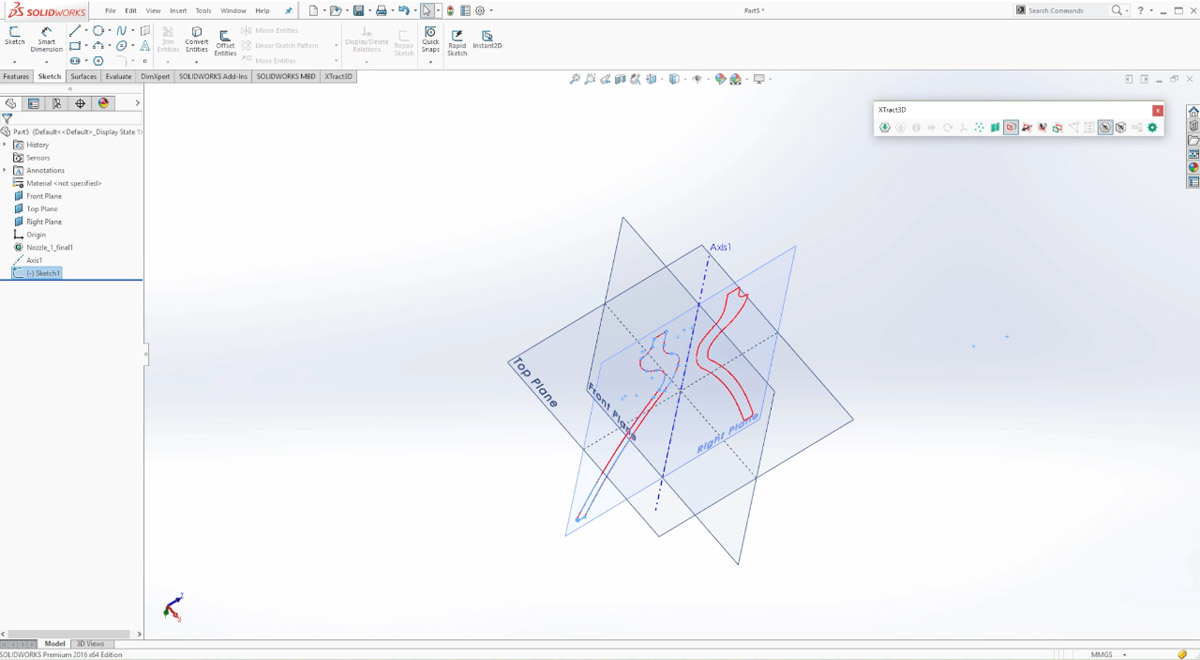Toggle the Instant2D button
Viewport: 1200px width, 660px height.
(487, 40)
